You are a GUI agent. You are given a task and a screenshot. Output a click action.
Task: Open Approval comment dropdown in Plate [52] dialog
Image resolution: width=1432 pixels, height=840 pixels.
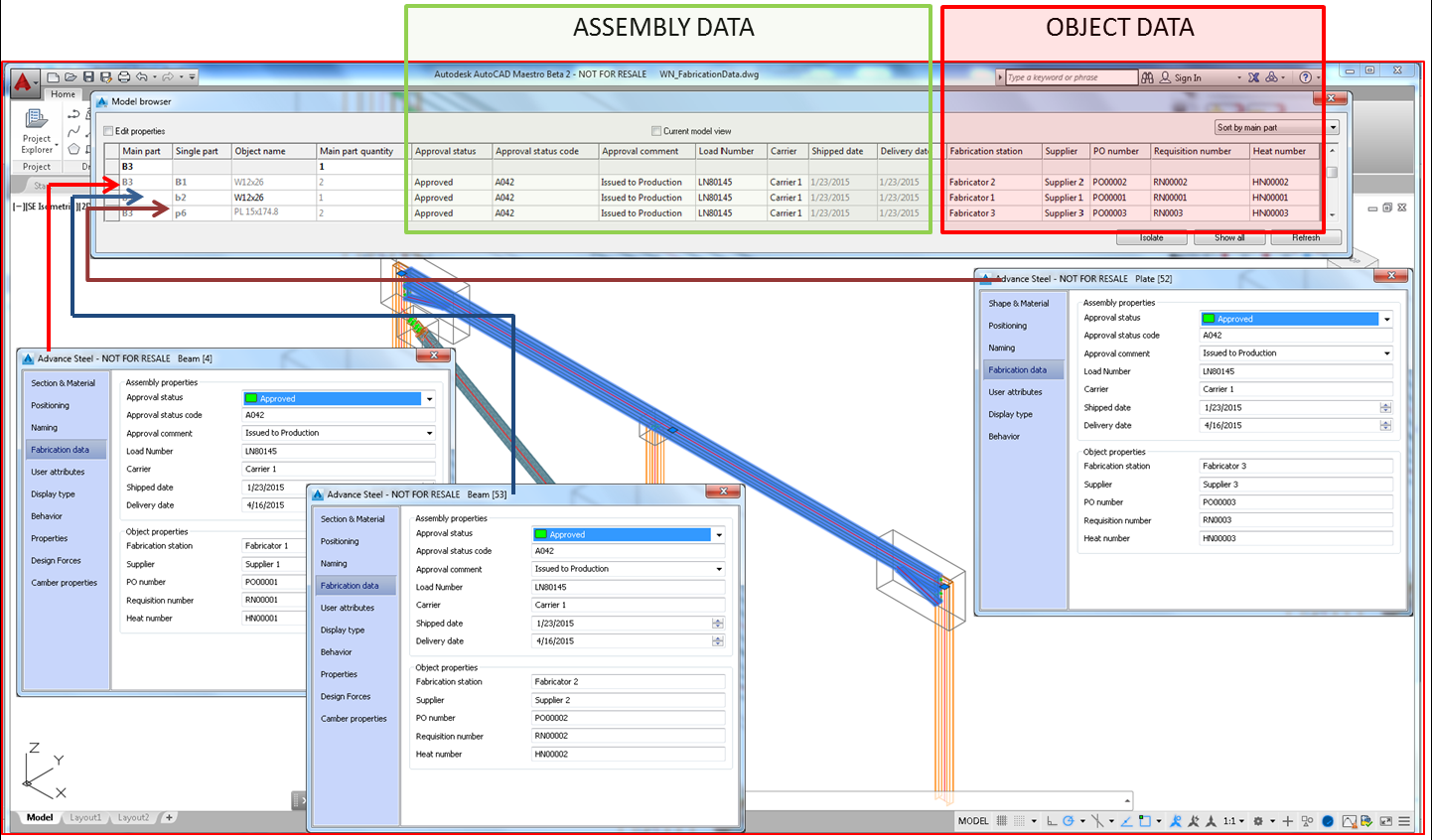click(1387, 353)
